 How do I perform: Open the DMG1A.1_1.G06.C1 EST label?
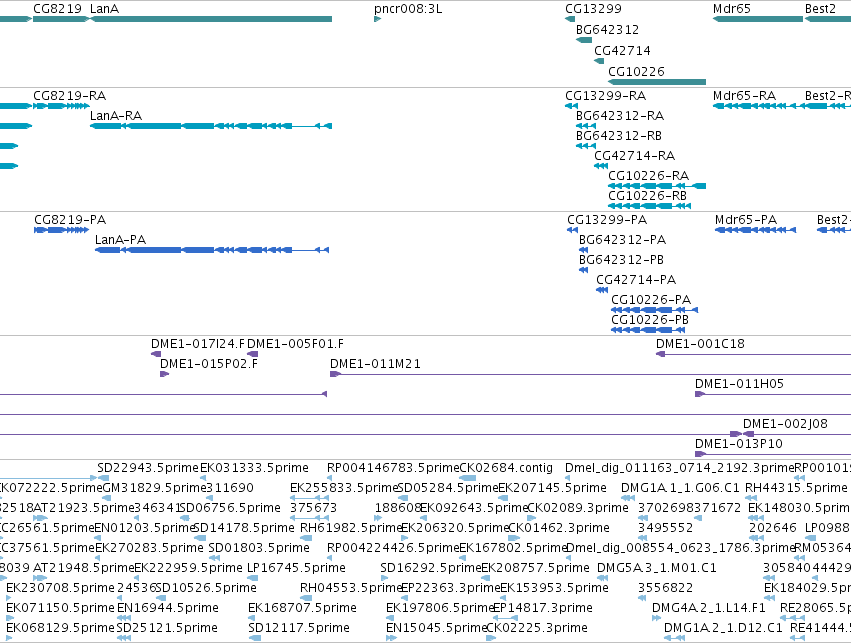(681, 488)
